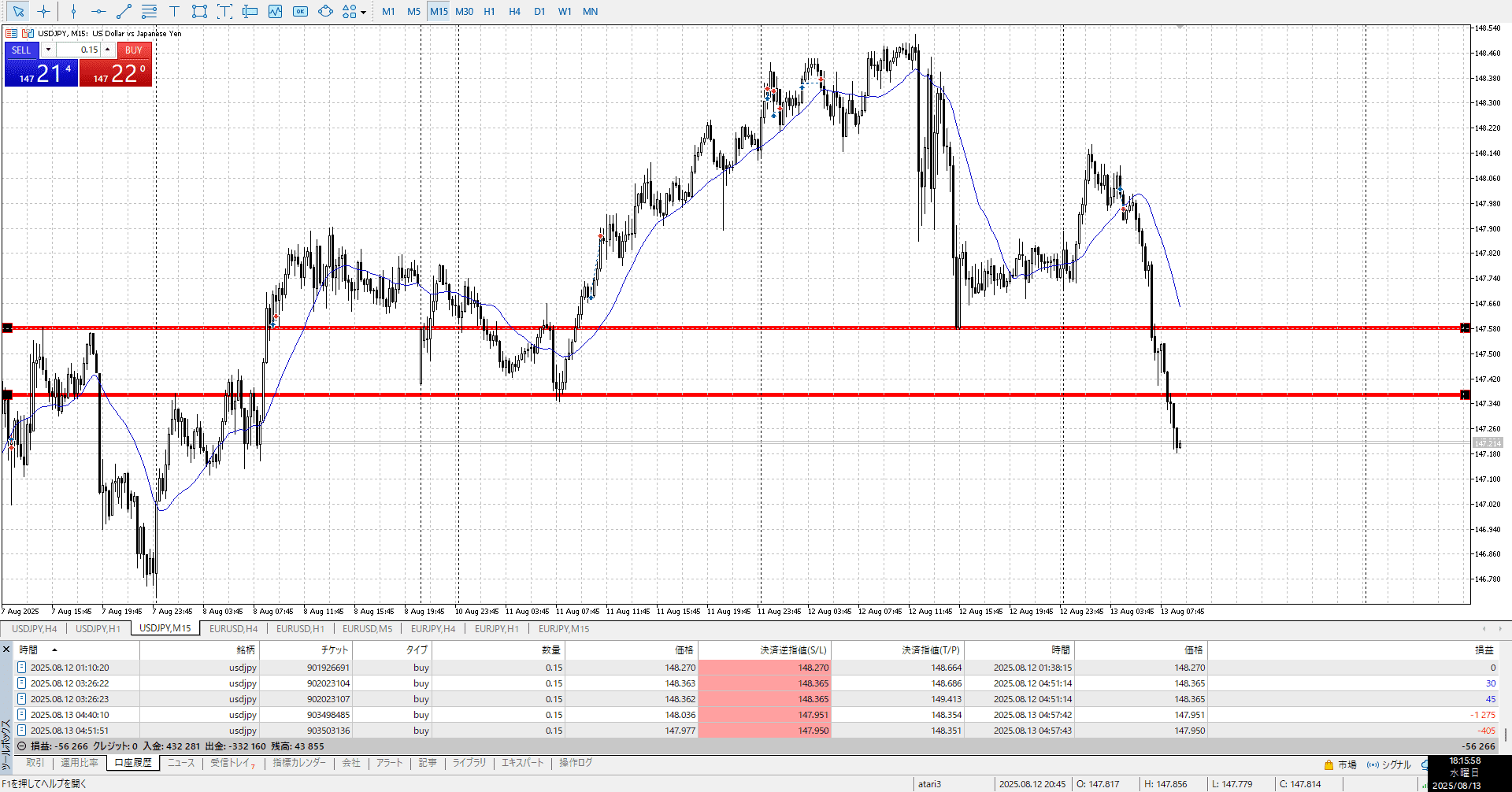Viewport: 1512px width, 792px height.
Task: Set timeframe to D1
Action: tap(539, 12)
